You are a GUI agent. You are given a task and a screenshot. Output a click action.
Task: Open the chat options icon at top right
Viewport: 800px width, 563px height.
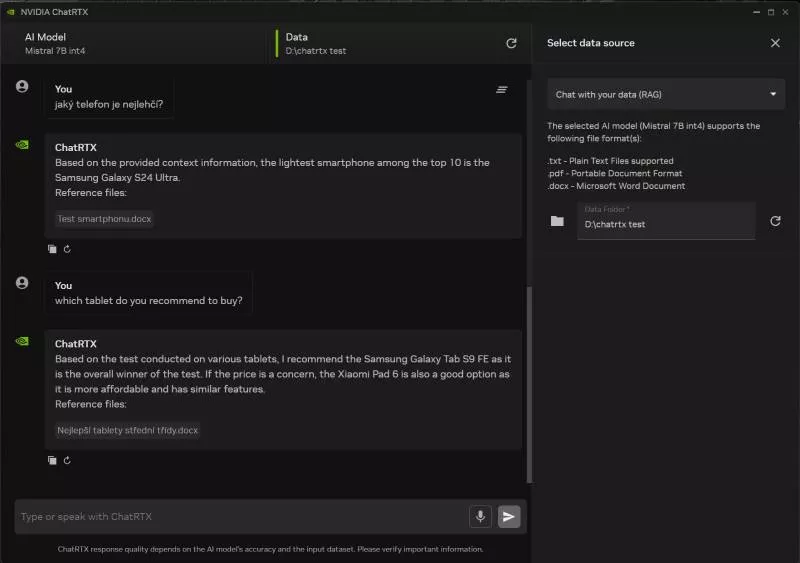[502, 90]
